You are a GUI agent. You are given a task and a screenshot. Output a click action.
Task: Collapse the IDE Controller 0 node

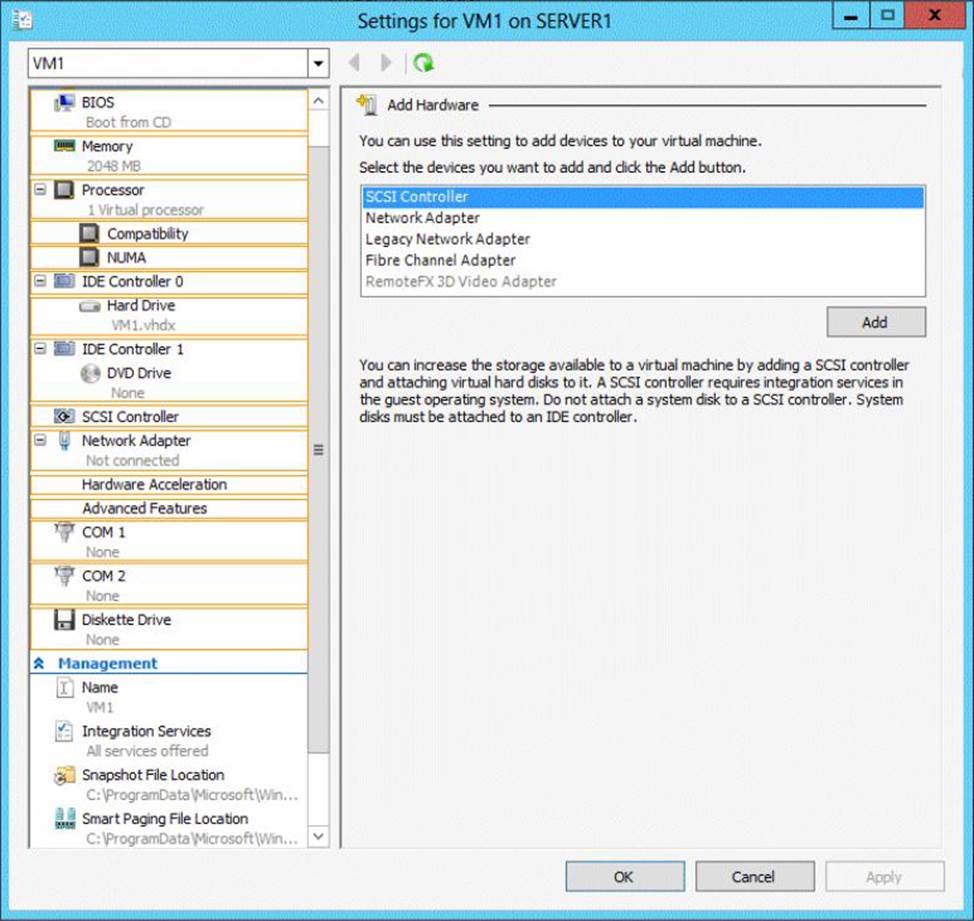click(41, 281)
